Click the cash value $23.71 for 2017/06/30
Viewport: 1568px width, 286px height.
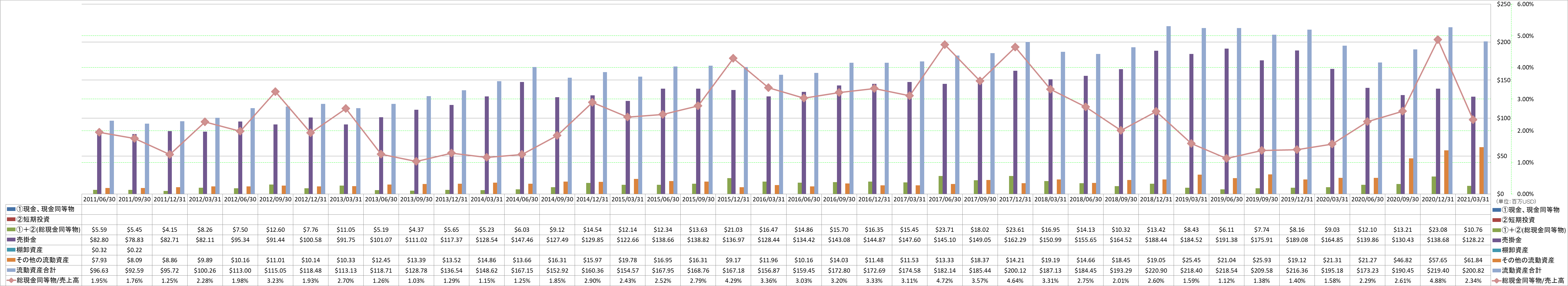coord(945,230)
